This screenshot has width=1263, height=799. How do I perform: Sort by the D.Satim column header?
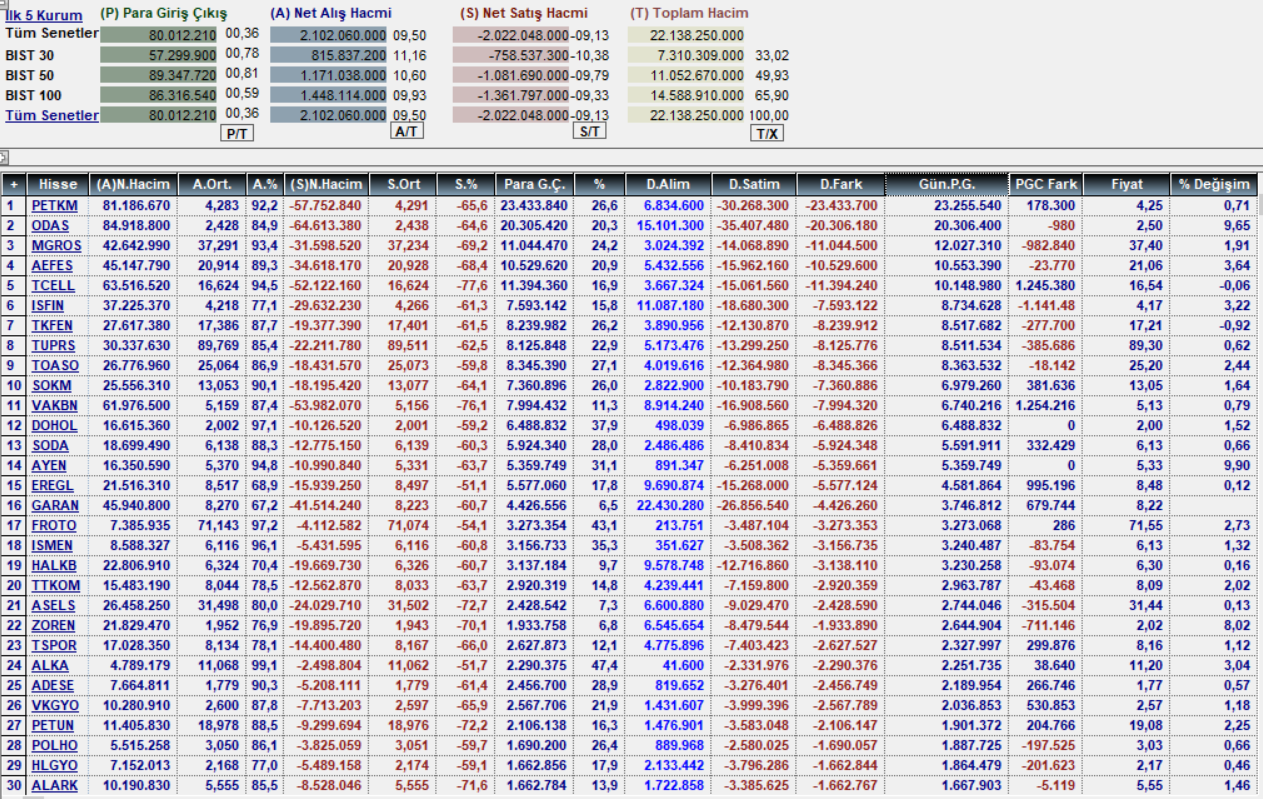click(x=755, y=185)
